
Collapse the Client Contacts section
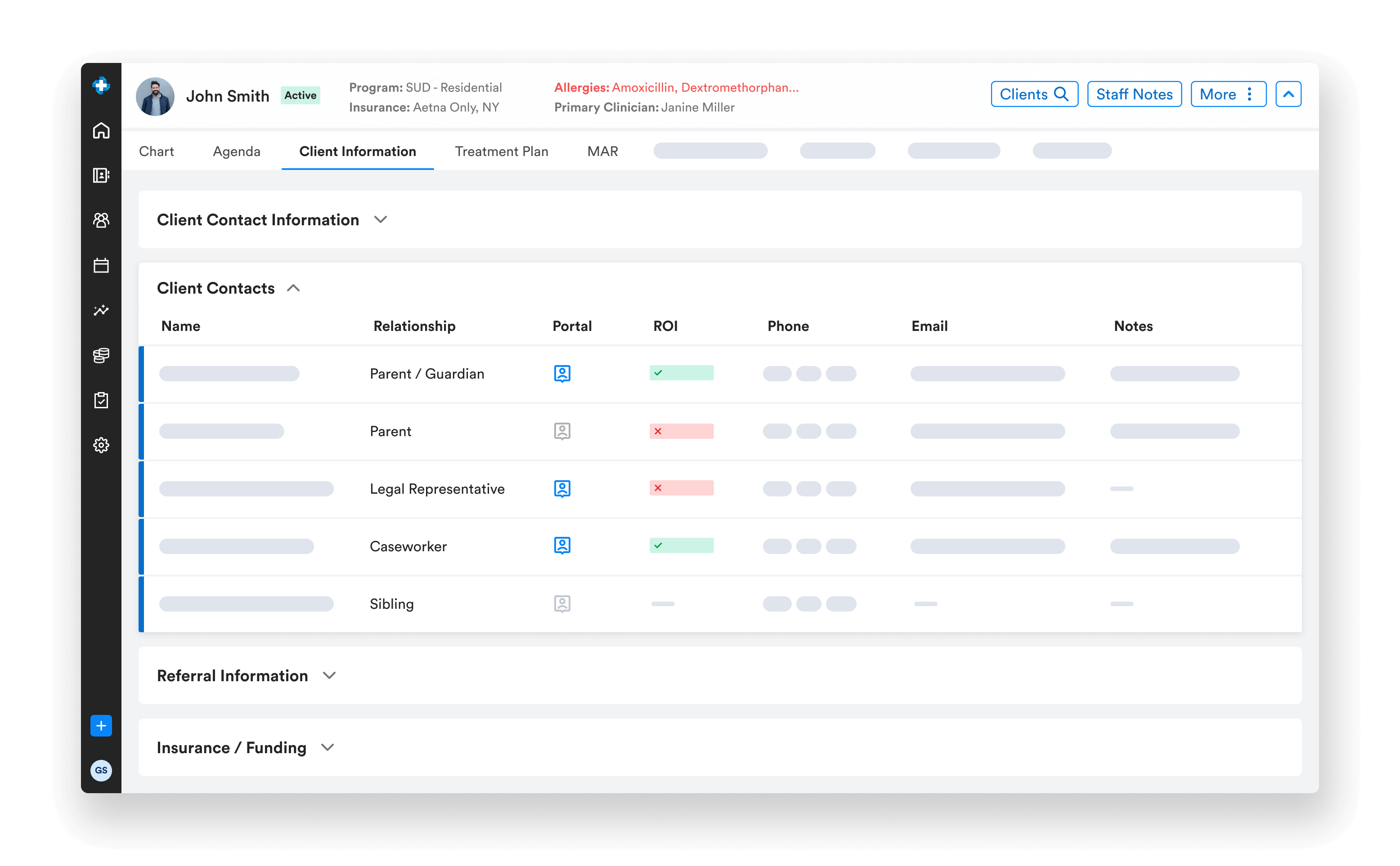pos(293,288)
